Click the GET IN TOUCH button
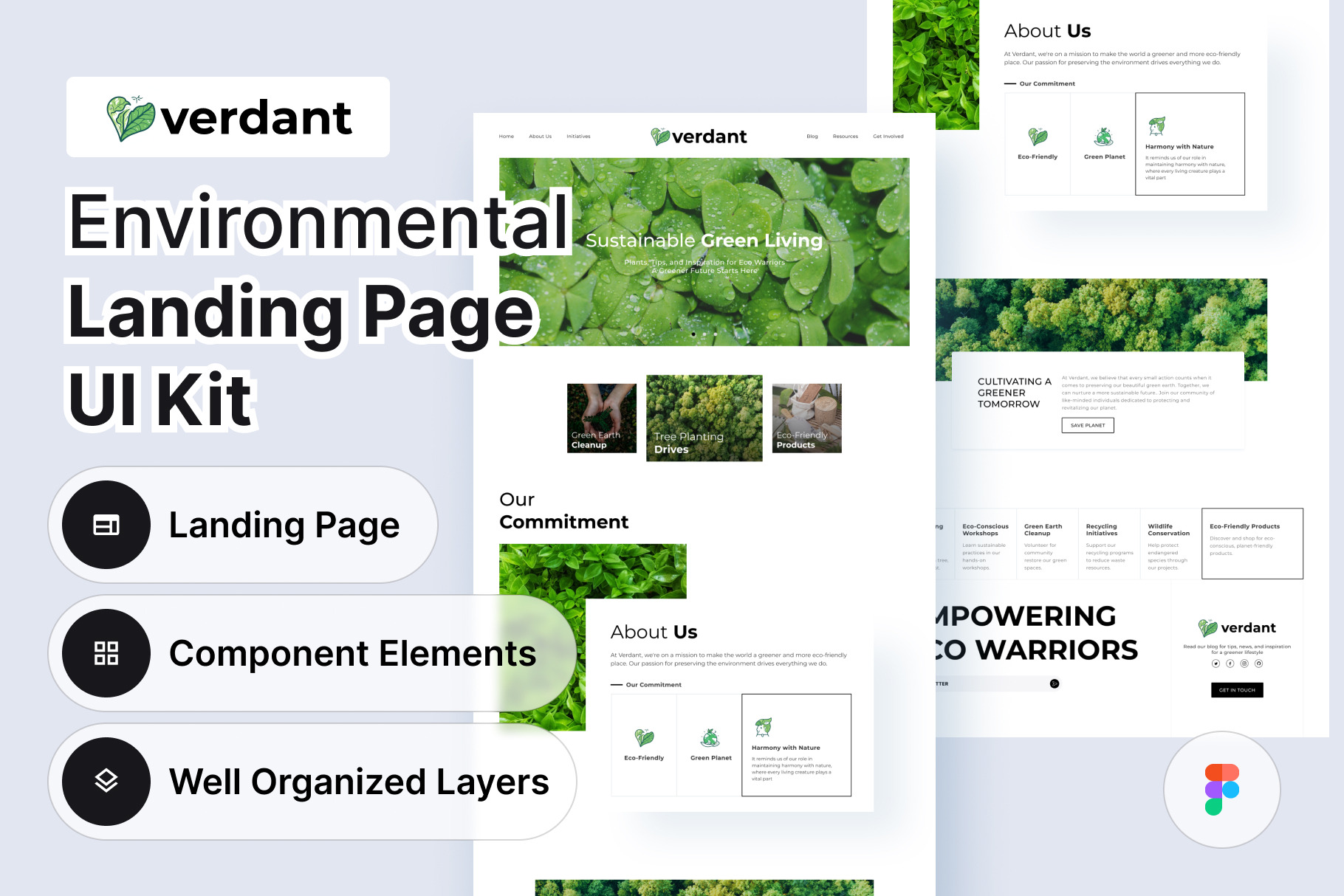The width and height of the screenshot is (1344, 896). (x=1237, y=690)
